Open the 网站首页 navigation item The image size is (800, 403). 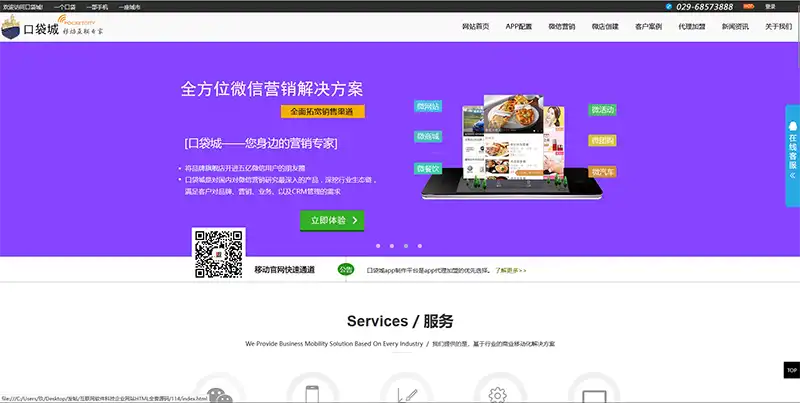click(x=475, y=26)
